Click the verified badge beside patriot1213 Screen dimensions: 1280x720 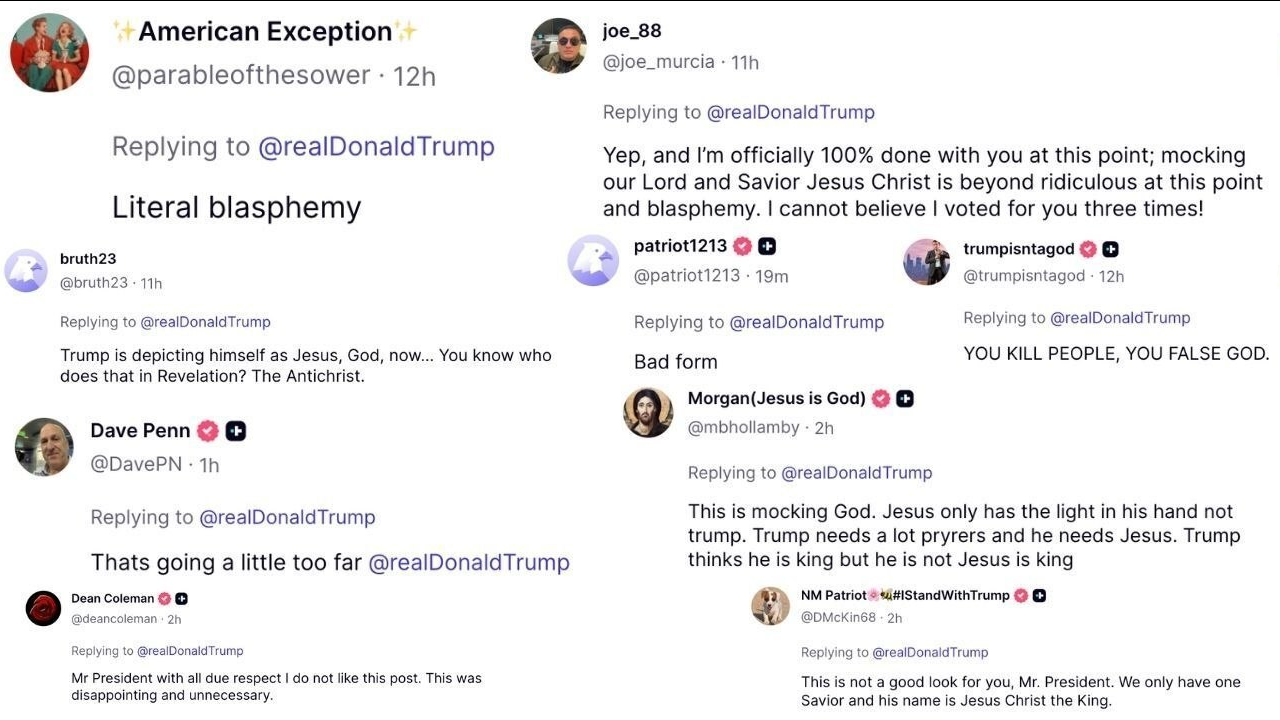pos(742,246)
